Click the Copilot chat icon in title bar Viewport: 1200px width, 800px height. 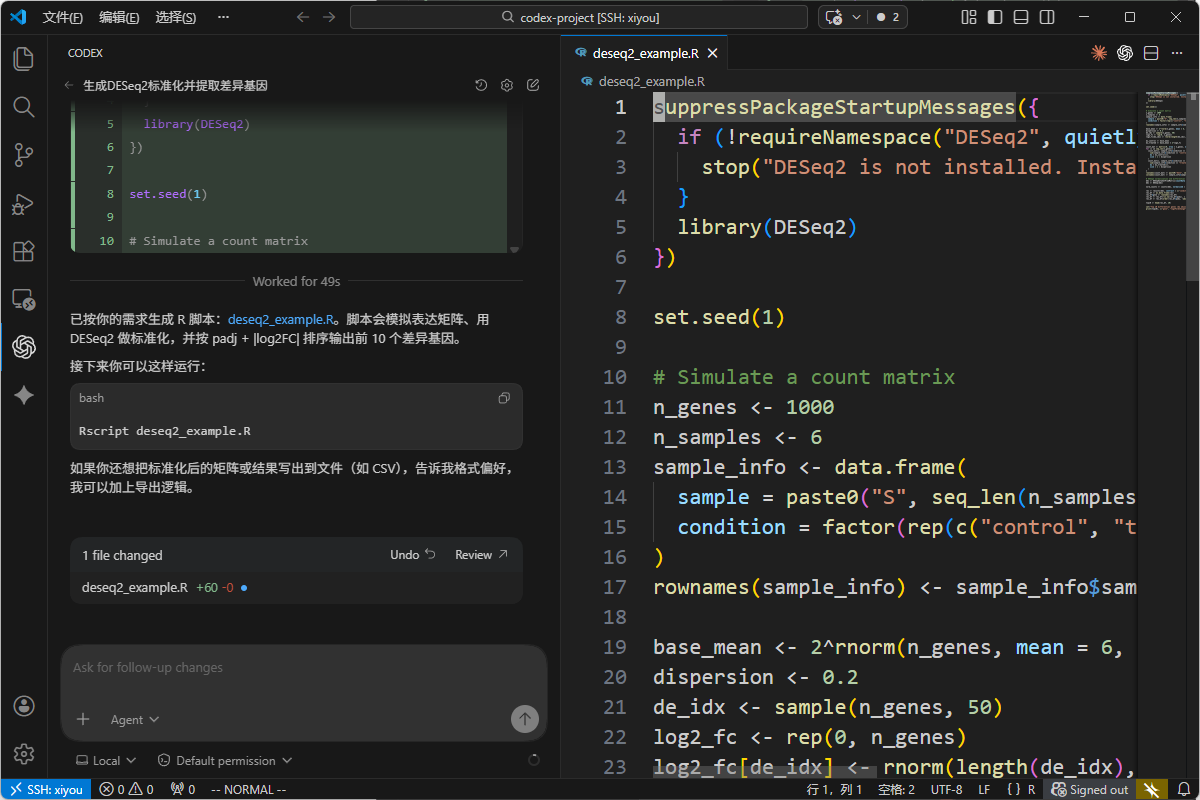[x=833, y=17]
